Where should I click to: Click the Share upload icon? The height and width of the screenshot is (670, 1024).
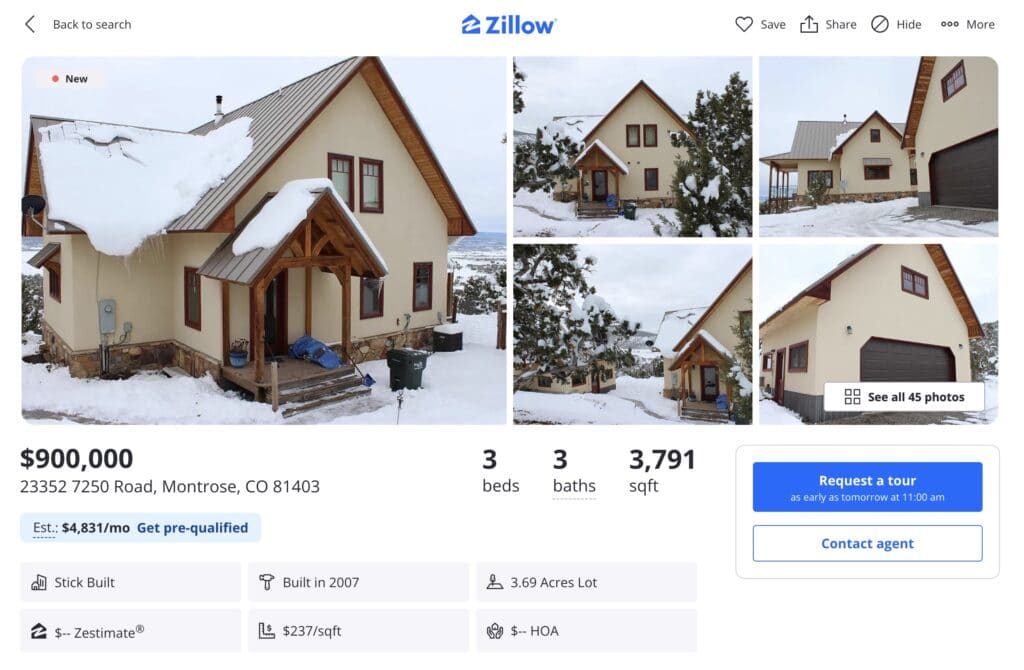pyautogui.click(x=809, y=24)
